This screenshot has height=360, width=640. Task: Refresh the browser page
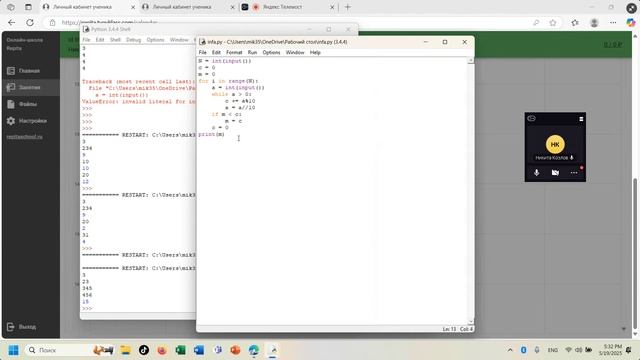(x=30, y=23)
